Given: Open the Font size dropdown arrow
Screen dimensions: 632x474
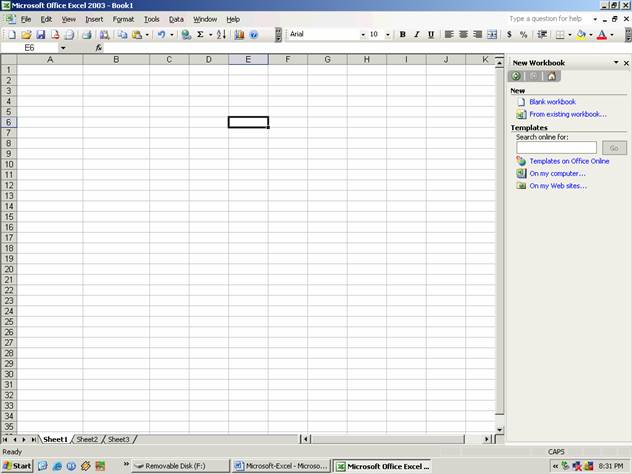Looking at the screenshot, I should coord(388,35).
